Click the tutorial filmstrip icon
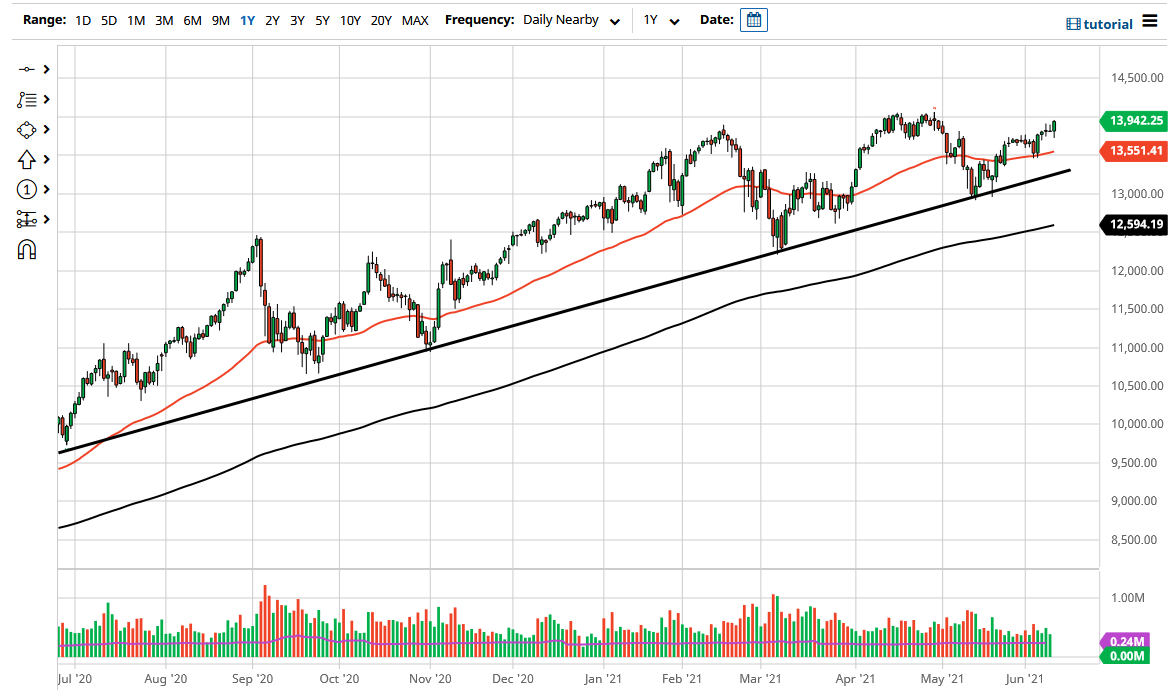Viewport: 1169px width, 700px height. [x=1073, y=23]
